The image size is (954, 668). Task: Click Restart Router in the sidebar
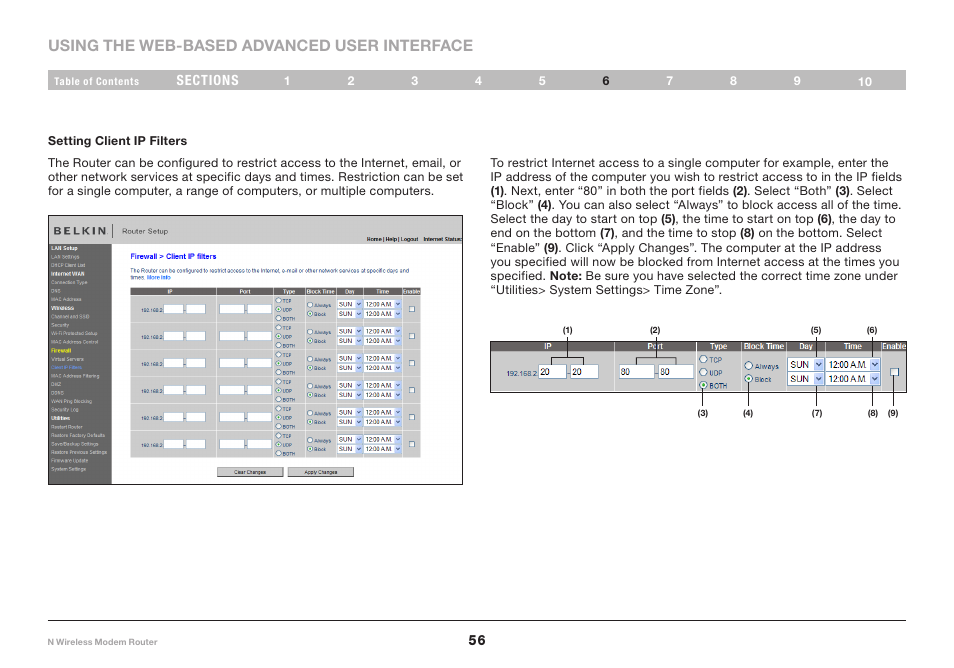pyautogui.click(x=67, y=427)
